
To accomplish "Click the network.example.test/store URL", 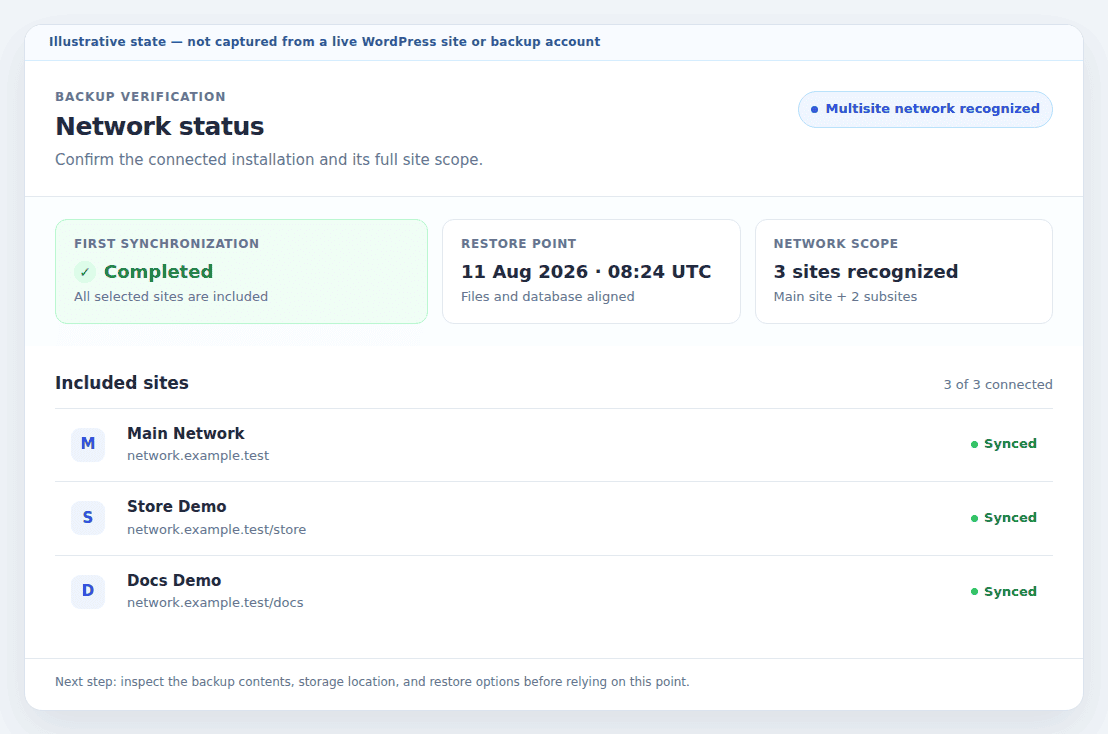I will (216, 529).
